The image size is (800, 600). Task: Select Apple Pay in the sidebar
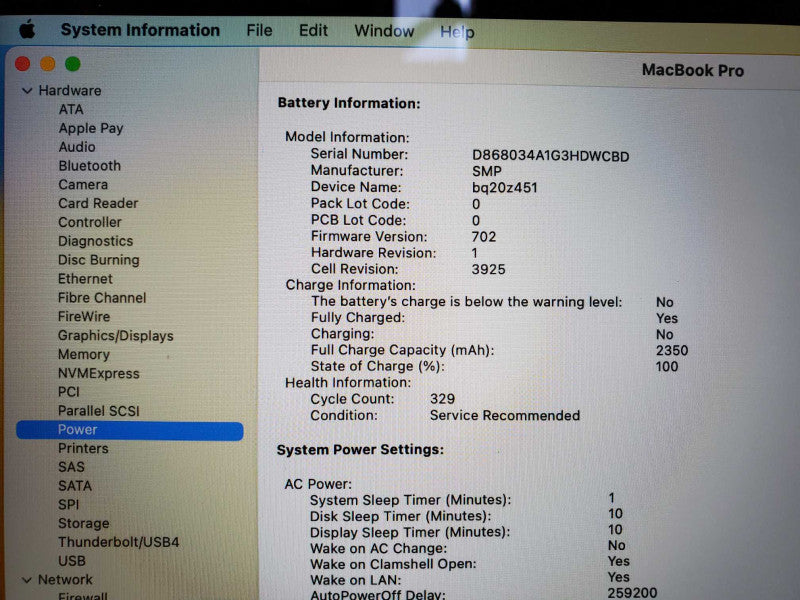(91, 129)
